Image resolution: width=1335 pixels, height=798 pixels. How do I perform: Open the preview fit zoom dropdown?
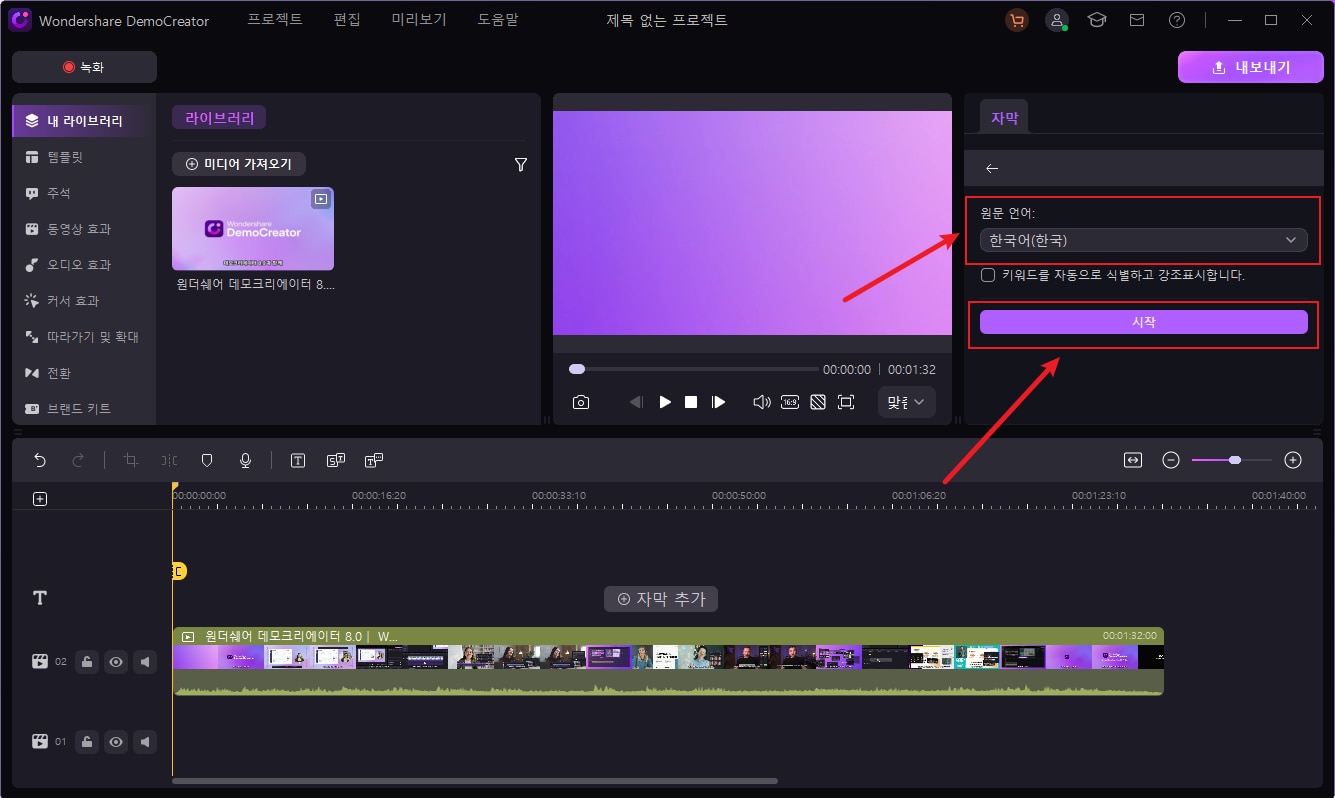point(907,402)
